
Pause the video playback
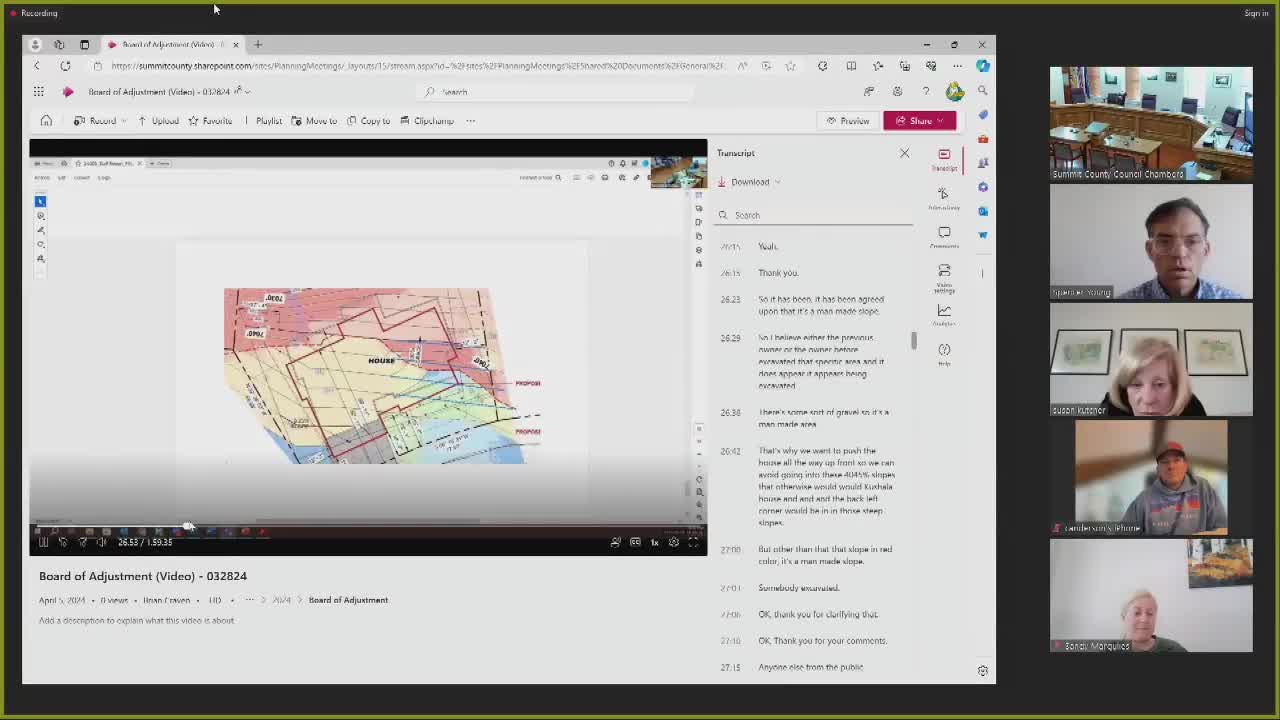click(43, 542)
